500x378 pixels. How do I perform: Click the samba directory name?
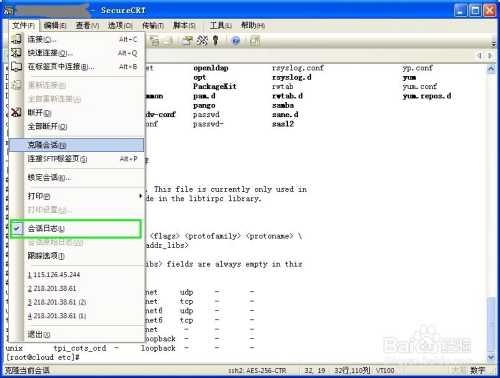click(283, 105)
